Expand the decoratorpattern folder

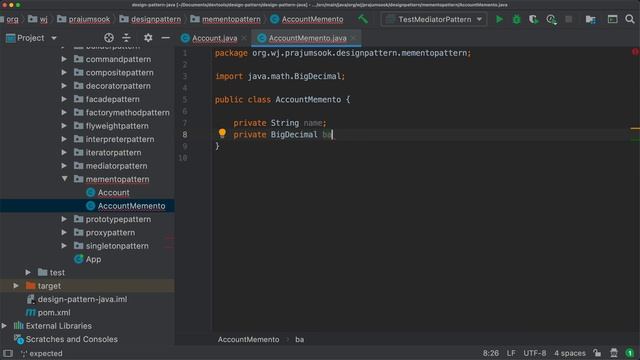tap(64, 86)
